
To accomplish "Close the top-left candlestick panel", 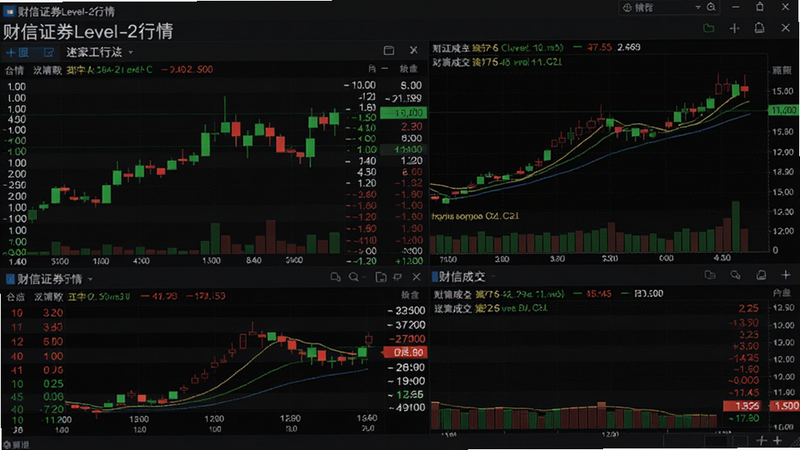I will click(414, 50).
